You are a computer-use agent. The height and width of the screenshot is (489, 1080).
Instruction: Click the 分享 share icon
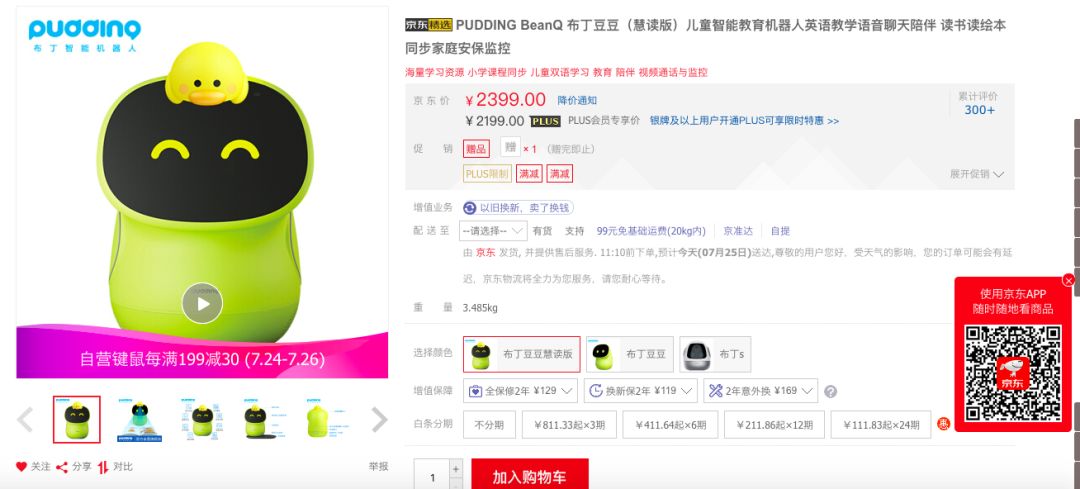click(62, 467)
